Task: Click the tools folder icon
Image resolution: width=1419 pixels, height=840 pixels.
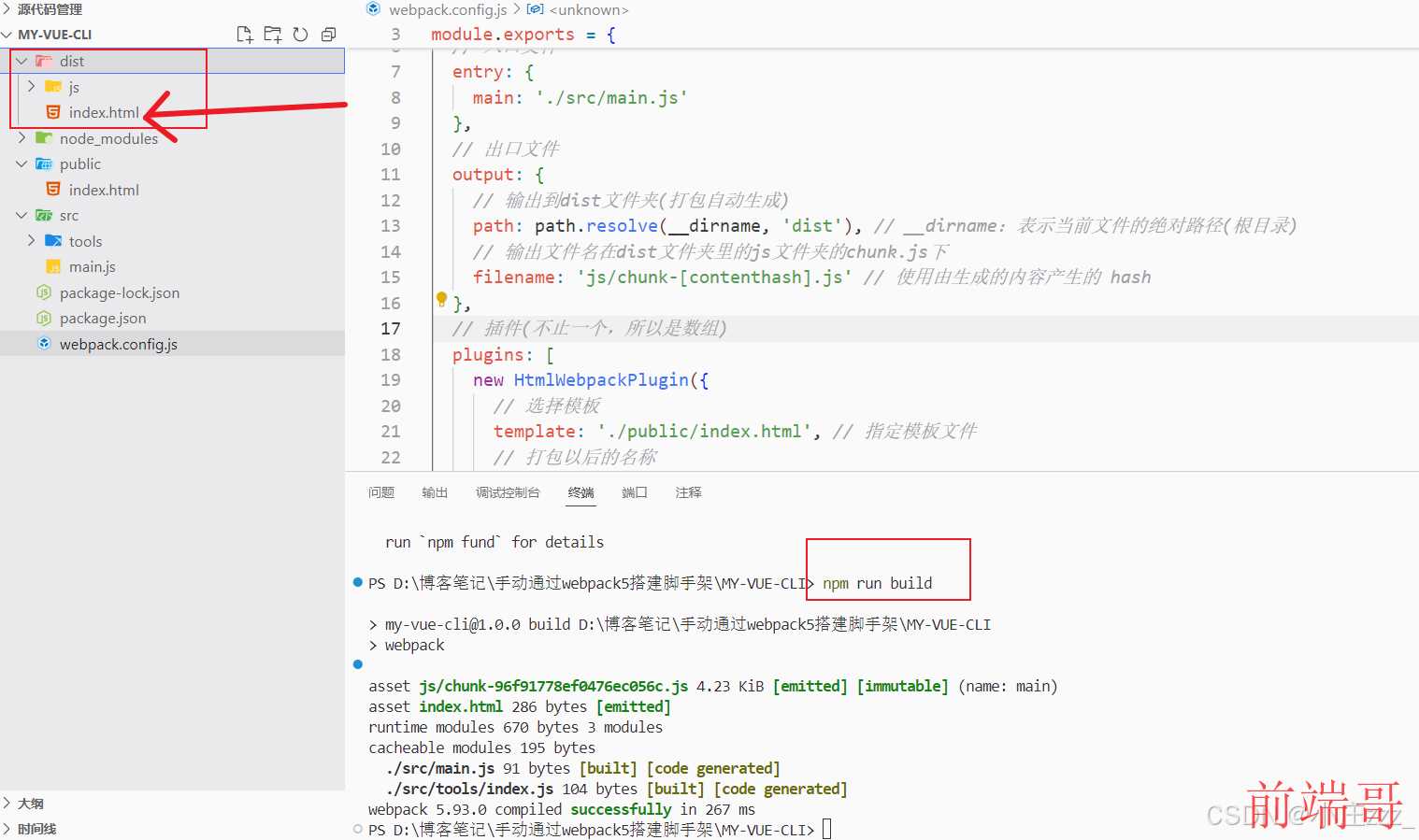Action: (x=53, y=241)
